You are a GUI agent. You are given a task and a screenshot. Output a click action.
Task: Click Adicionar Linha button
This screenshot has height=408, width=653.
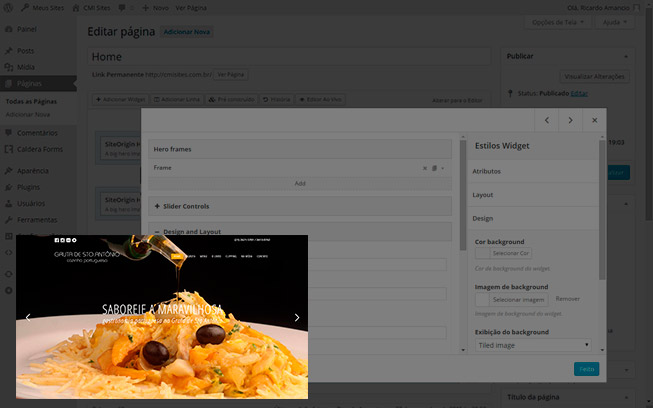(x=177, y=100)
